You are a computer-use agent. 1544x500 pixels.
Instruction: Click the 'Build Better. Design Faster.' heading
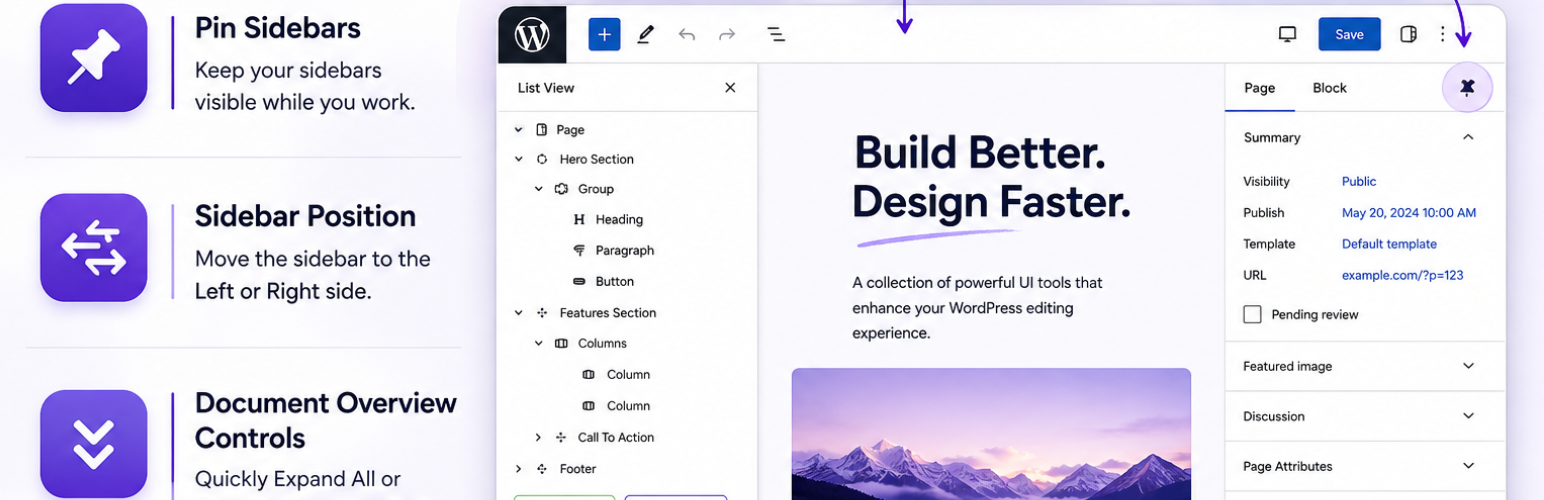click(x=991, y=178)
